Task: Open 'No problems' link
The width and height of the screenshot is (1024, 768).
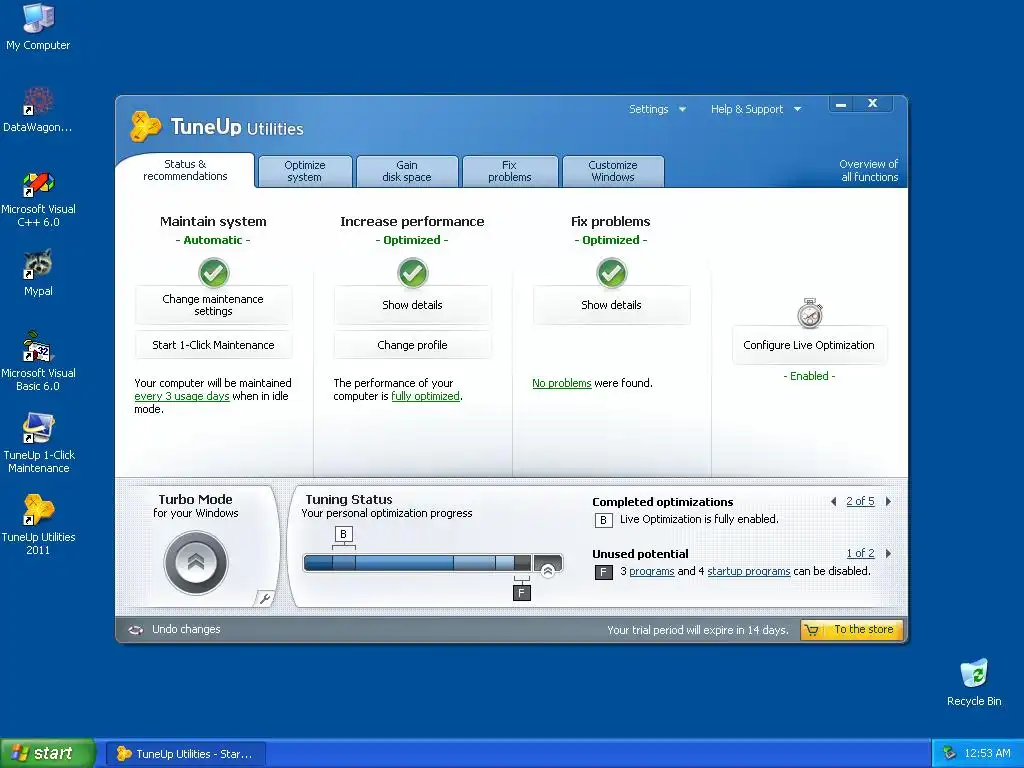Action: pyautogui.click(x=562, y=383)
